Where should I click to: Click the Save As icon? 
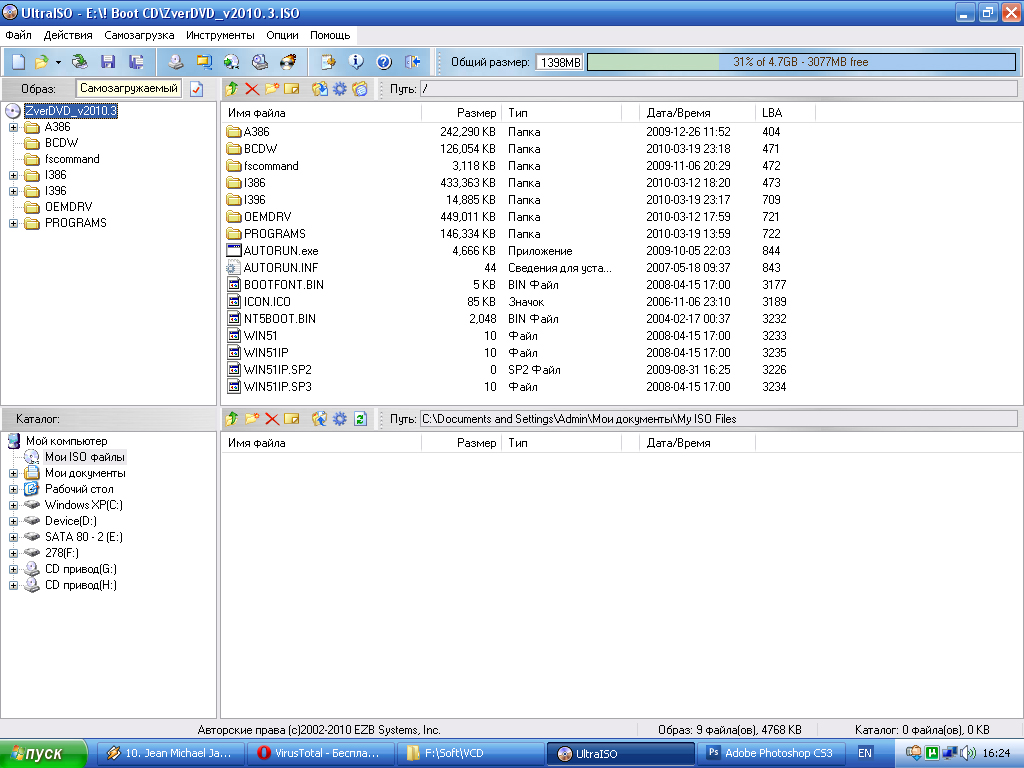(x=136, y=62)
